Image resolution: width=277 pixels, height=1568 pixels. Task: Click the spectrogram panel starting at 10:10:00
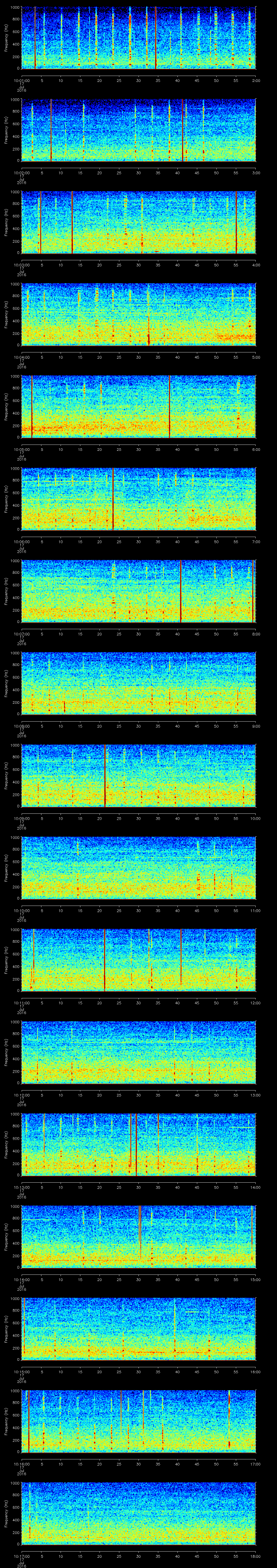pyautogui.click(x=139, y=868)
